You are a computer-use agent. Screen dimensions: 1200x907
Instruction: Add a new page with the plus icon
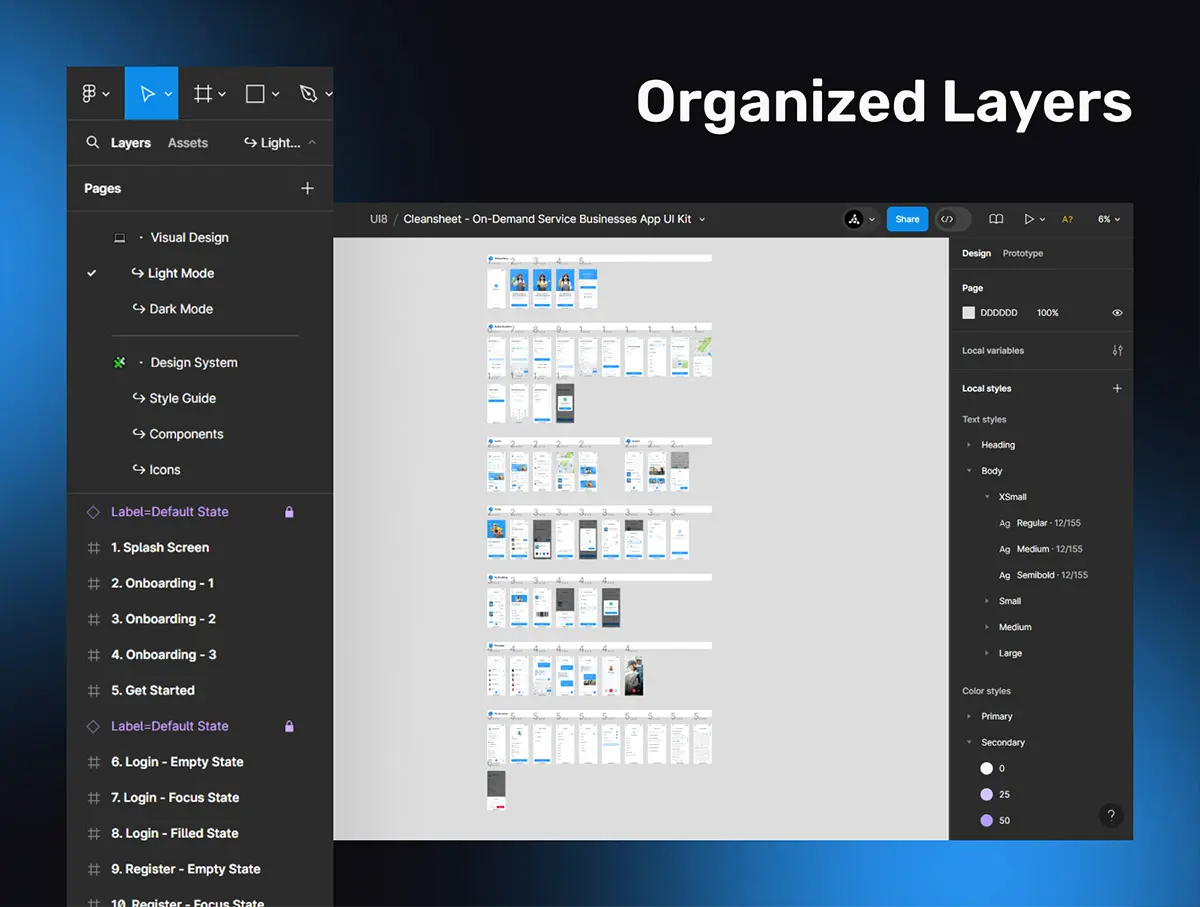tap(307, 188)
